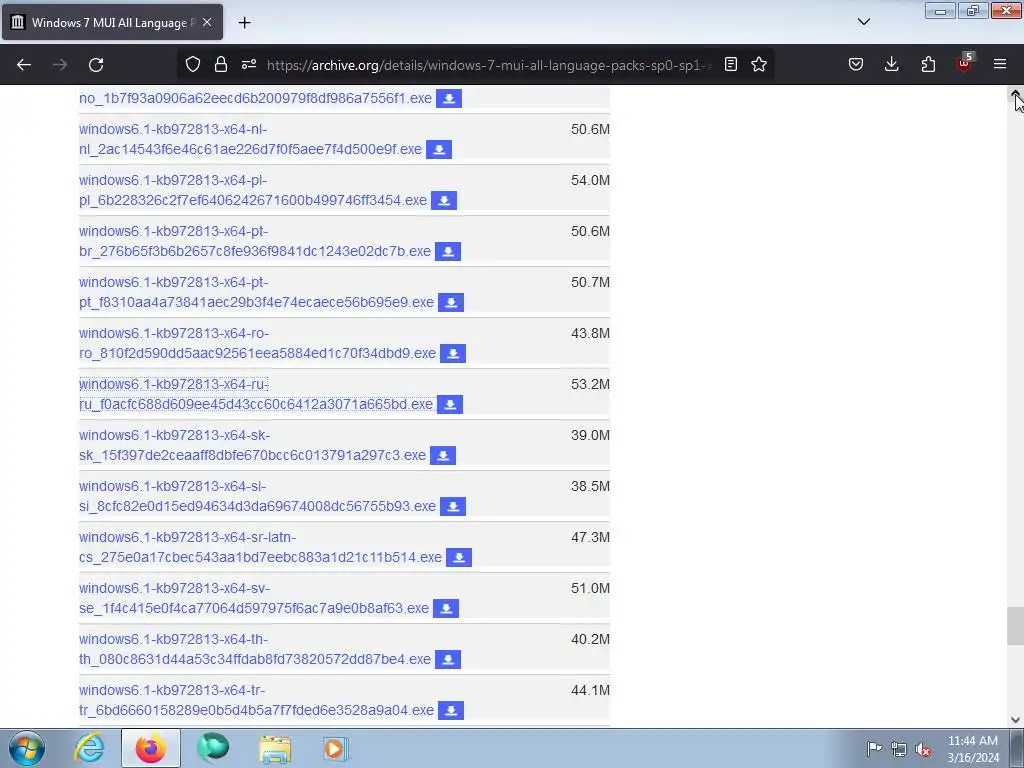Screen dimensions: 1024x768
Task: Toggle reader view icon
Action: click(731, 64)
